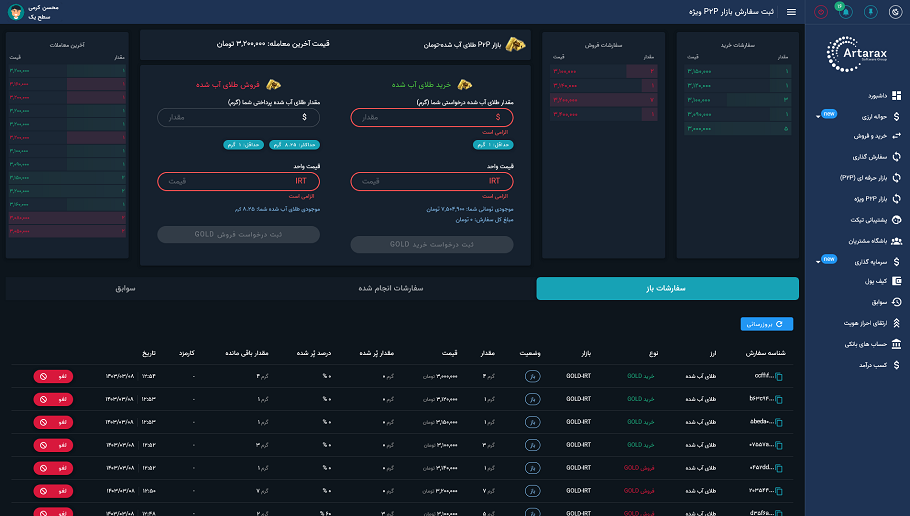The height and width of the screenshot is (516, 910).
Task: Click buy gold amount input field
Action: [x=432, y=118]
